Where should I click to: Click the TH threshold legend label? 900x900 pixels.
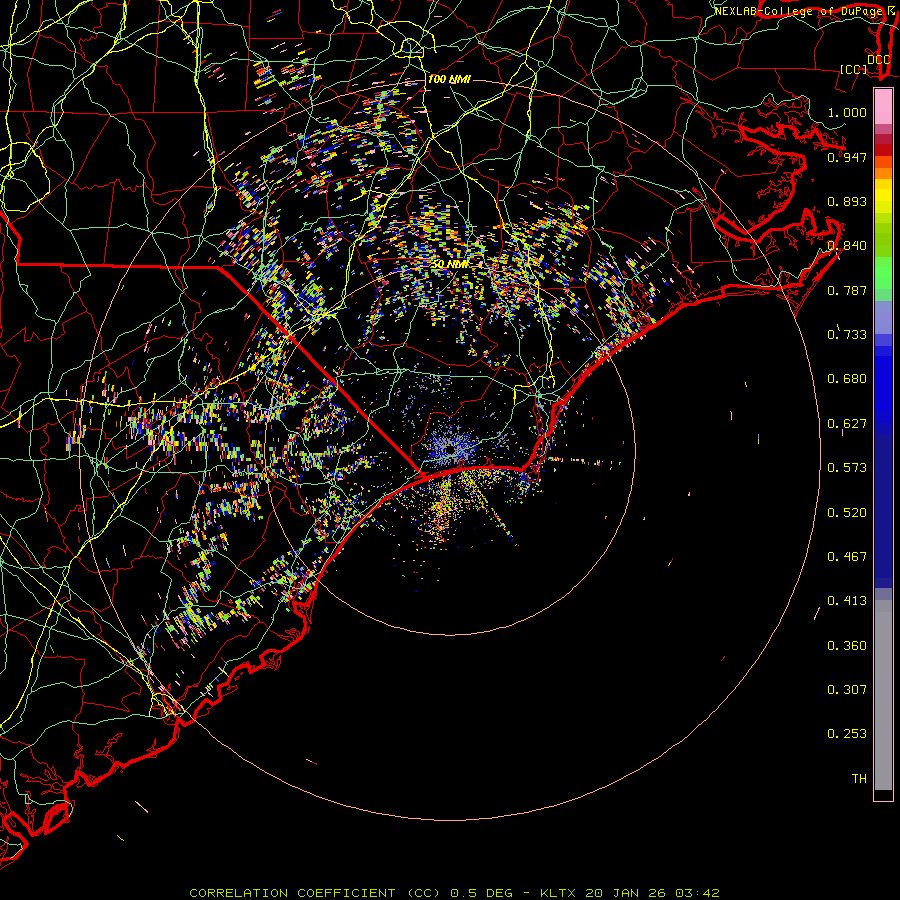859,779
